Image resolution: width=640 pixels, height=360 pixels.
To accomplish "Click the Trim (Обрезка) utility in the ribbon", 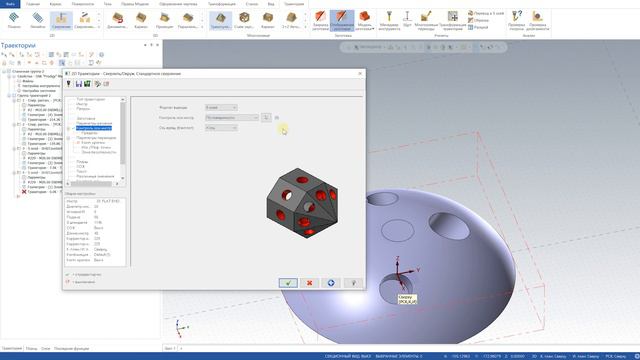I will pyautogui.click(x=478, y=20).
